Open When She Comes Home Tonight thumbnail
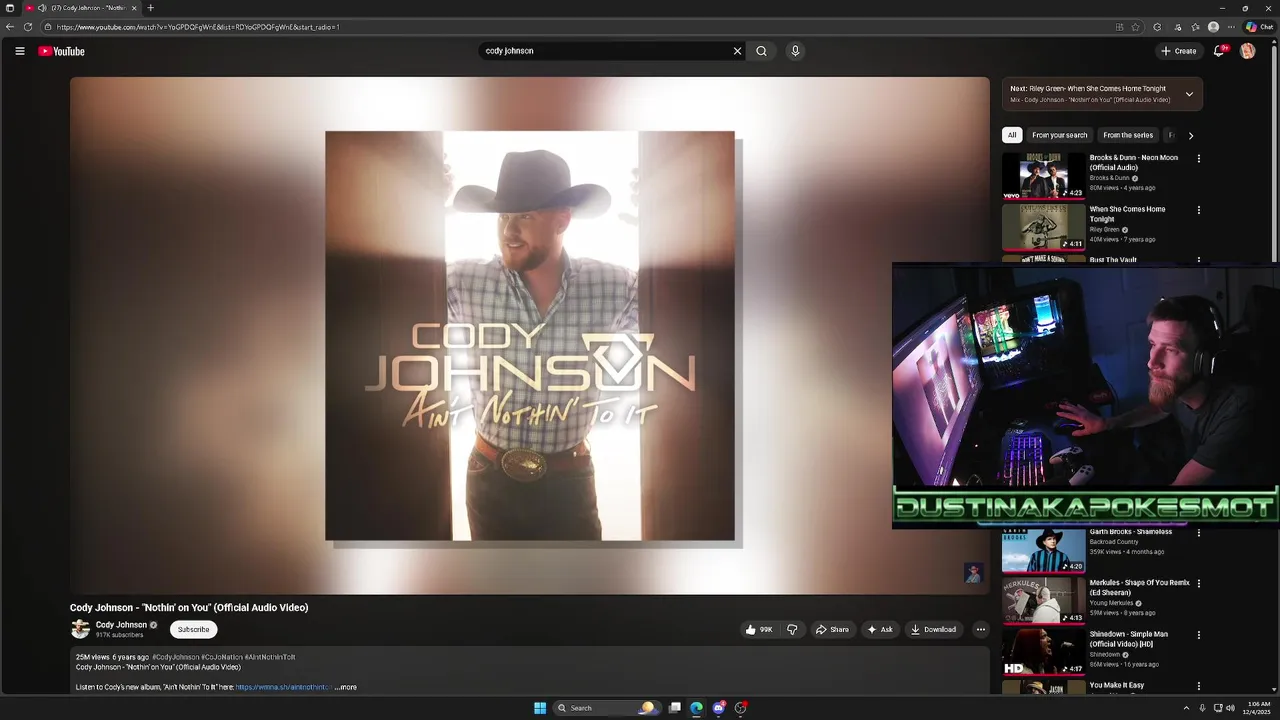Screen dimensions: 1280x720 coord(1043,227)
